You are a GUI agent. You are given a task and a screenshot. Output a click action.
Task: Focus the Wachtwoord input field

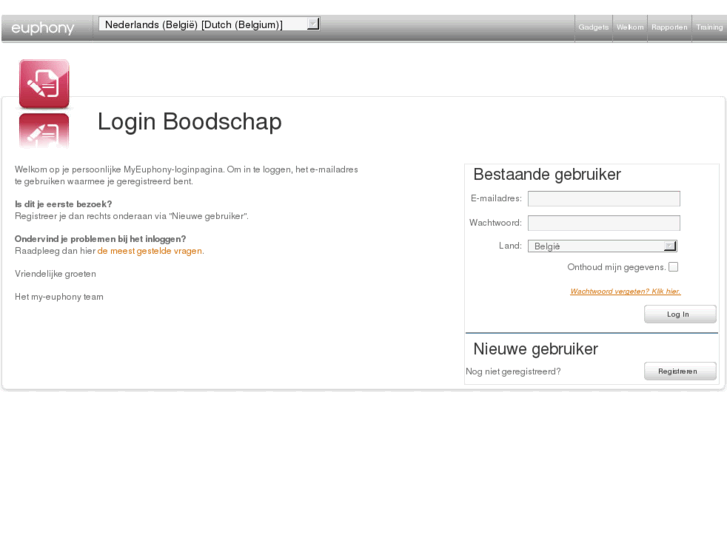point(604,223)
